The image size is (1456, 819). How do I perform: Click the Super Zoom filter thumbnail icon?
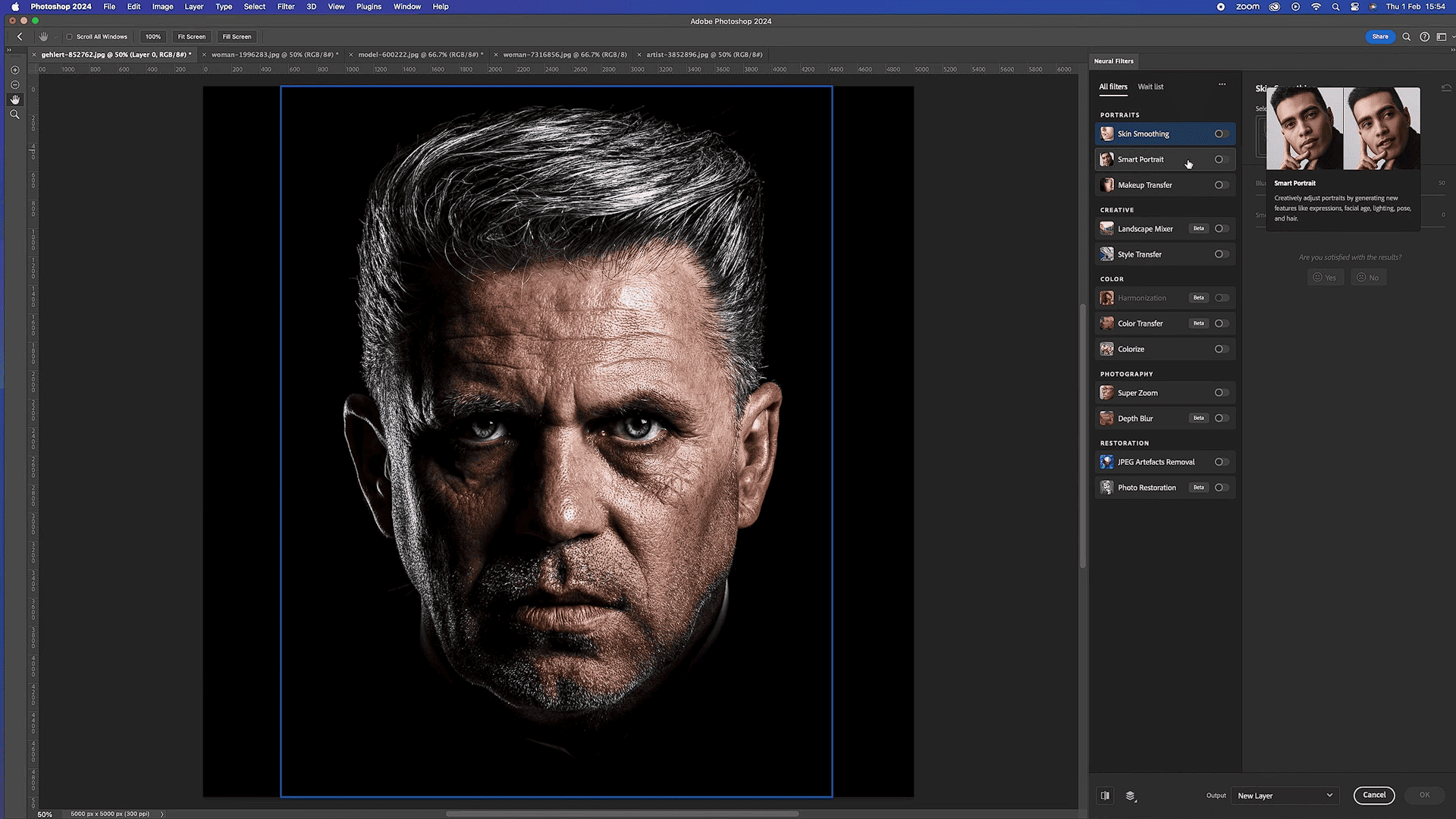pyautogui.click(x=1107, y=393)
